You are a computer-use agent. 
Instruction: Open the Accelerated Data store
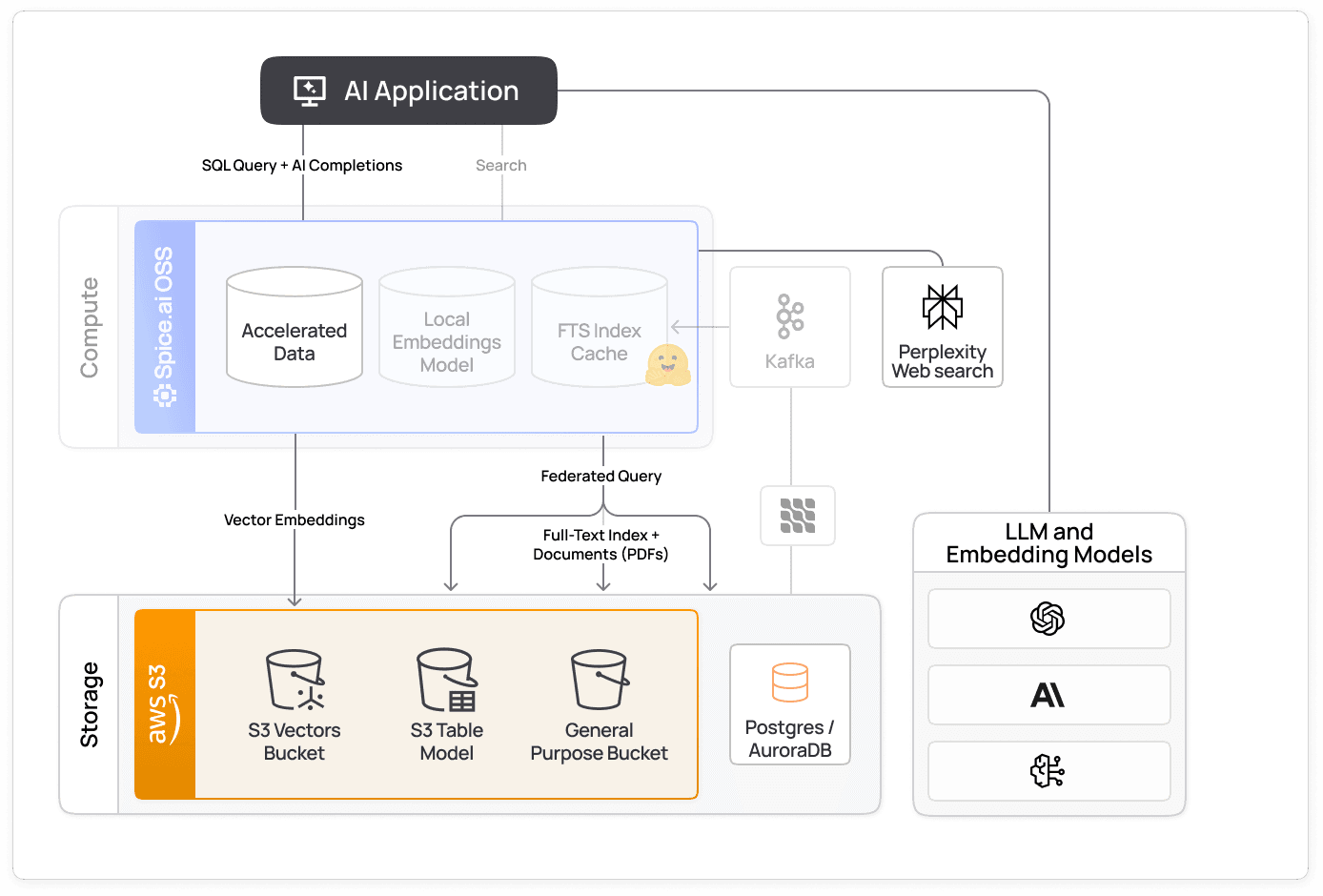294,327
